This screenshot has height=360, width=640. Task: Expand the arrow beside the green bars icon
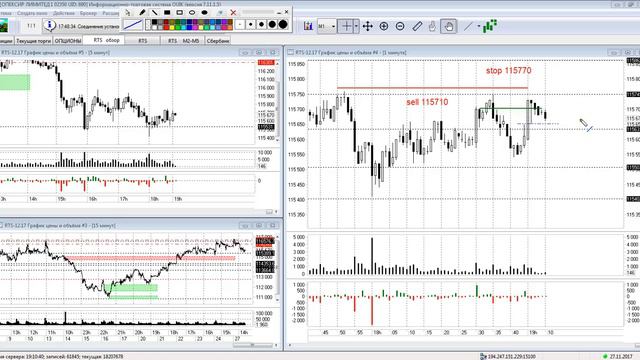pyautogui.click(x=479, y=27)
